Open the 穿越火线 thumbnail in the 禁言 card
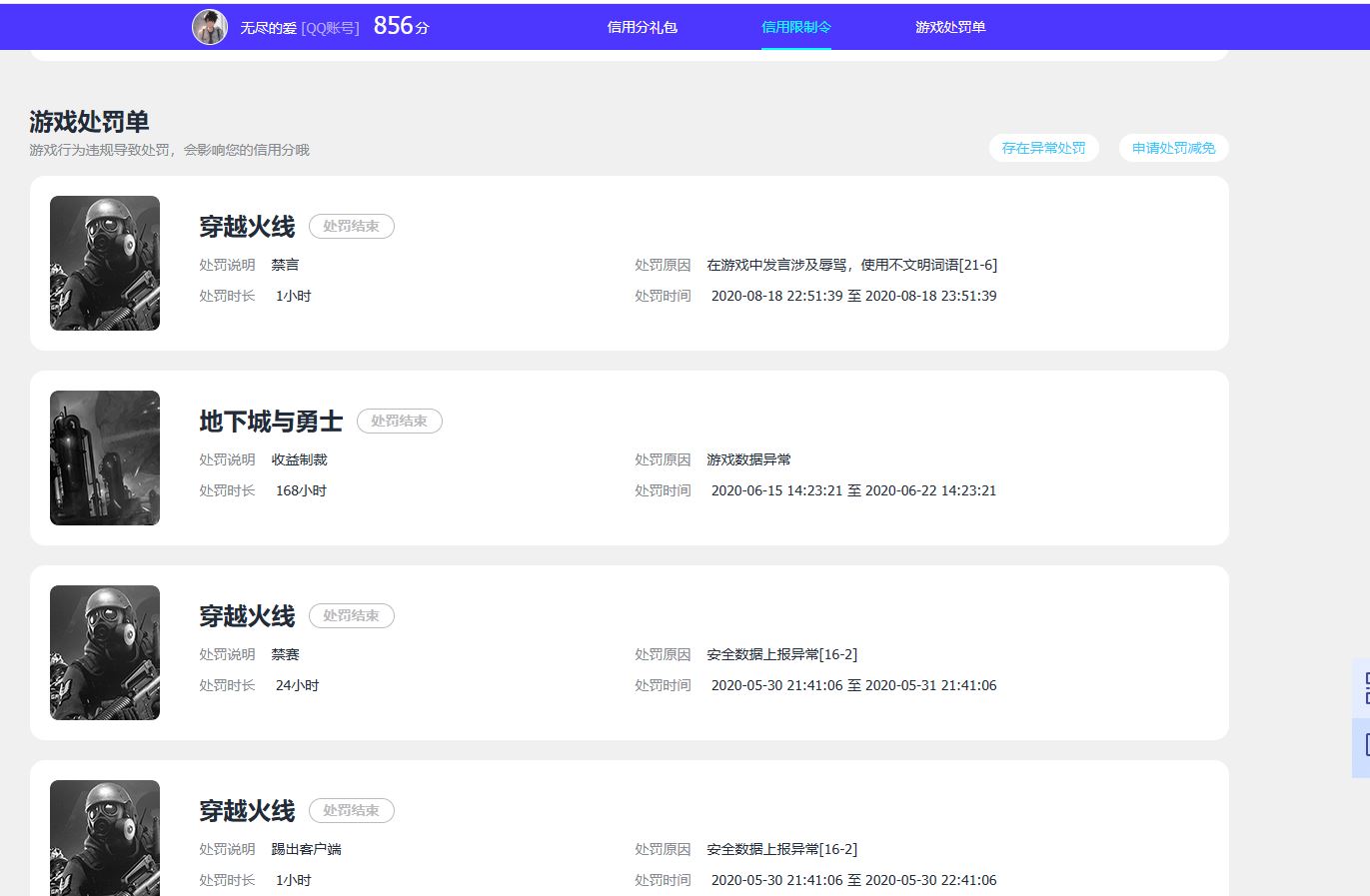 (105, 263)
